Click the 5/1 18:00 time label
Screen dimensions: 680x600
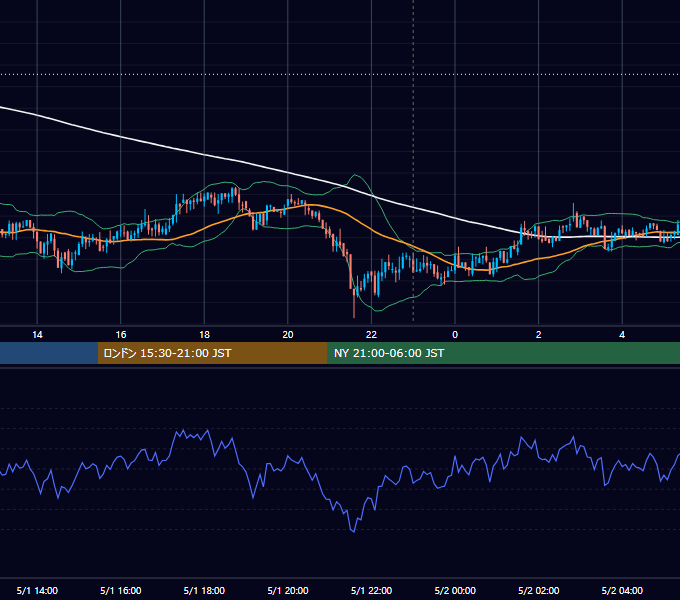[204, 590]
